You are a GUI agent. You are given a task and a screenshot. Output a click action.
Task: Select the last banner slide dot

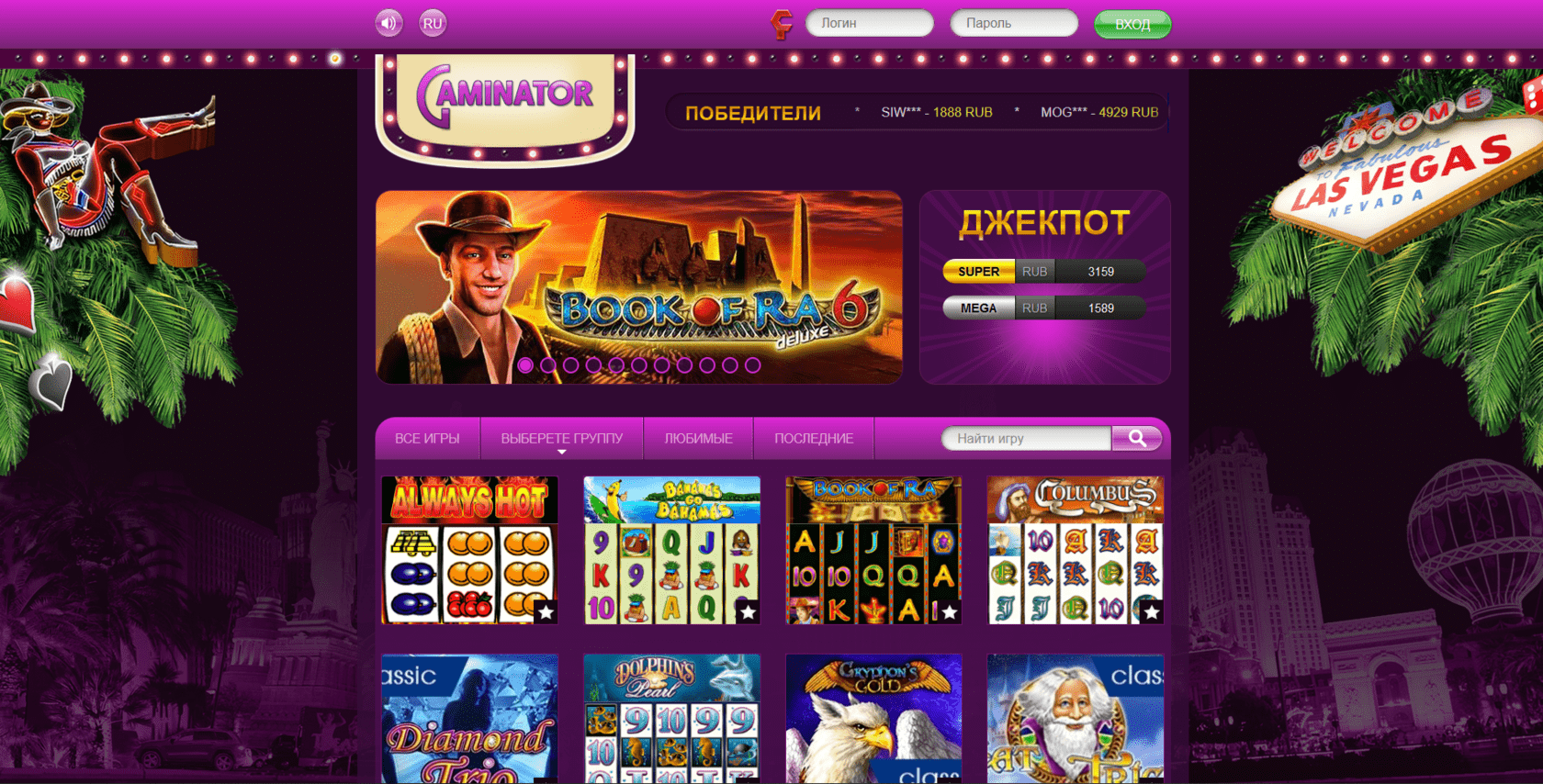tap(753, 364)
